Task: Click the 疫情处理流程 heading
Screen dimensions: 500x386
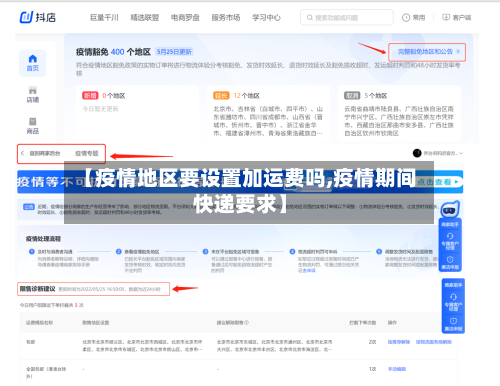Action: 43,239
